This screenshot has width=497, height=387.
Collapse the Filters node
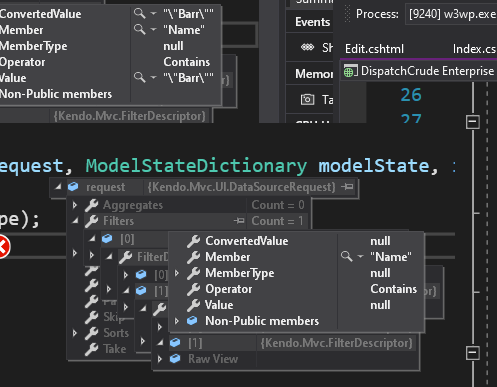75,221
